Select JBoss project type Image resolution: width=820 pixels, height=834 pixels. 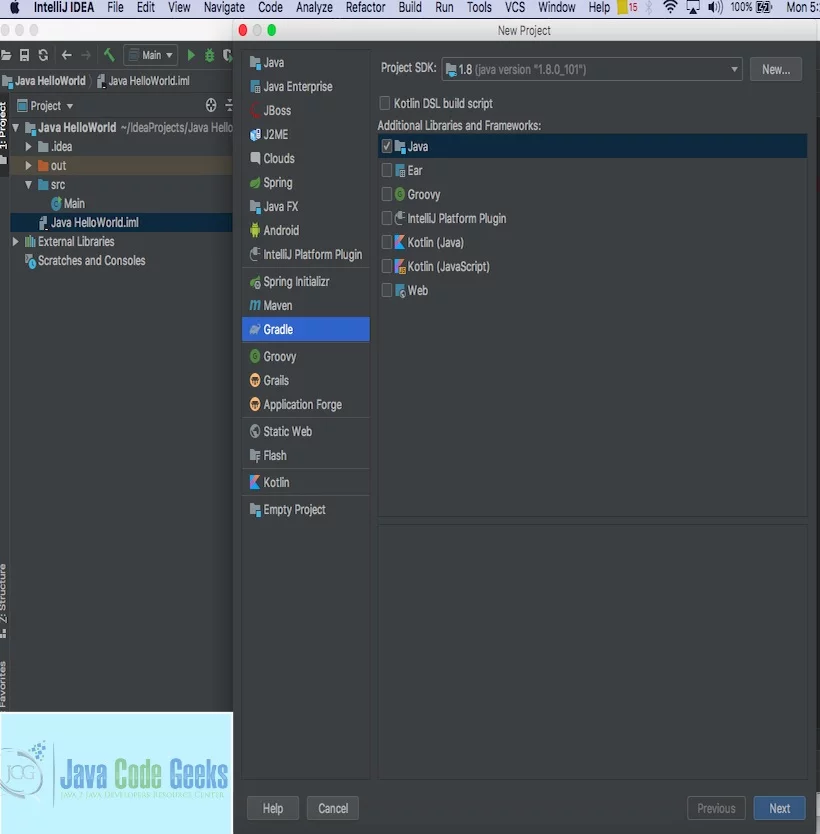[x=306, y=111]
